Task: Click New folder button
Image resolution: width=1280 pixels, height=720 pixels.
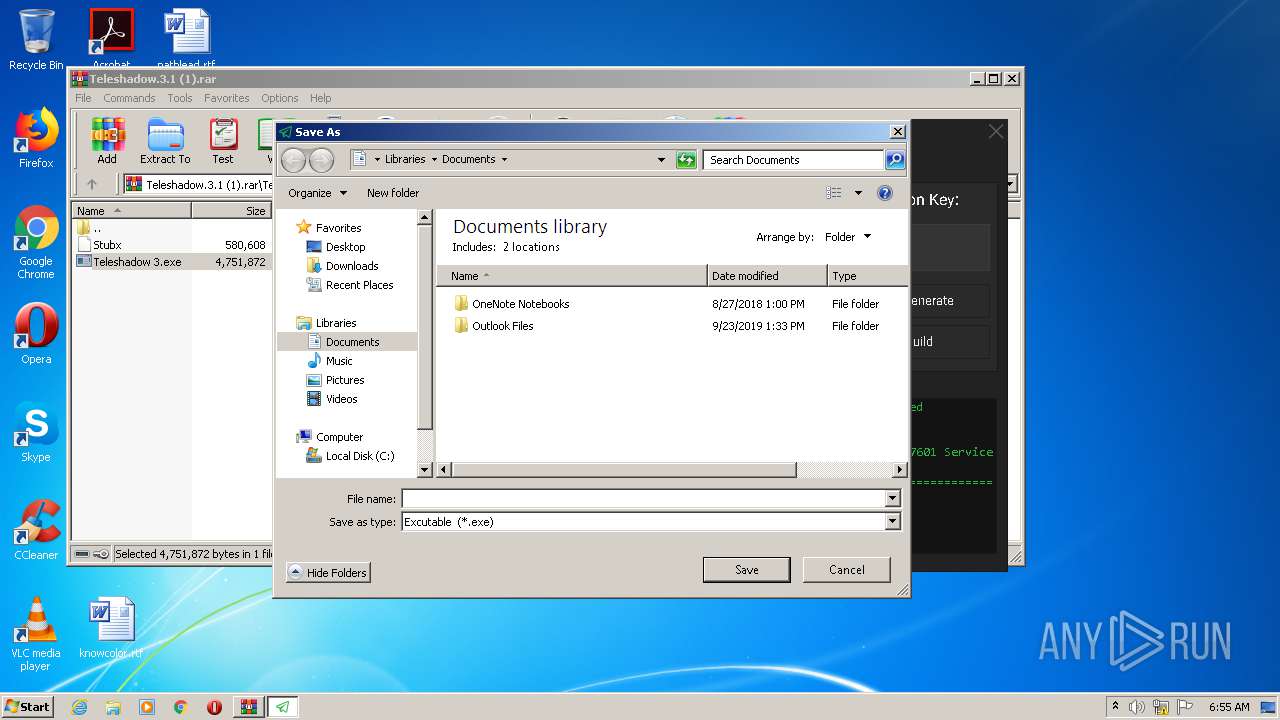Action: pyautogui.click(x=393, y=193)
